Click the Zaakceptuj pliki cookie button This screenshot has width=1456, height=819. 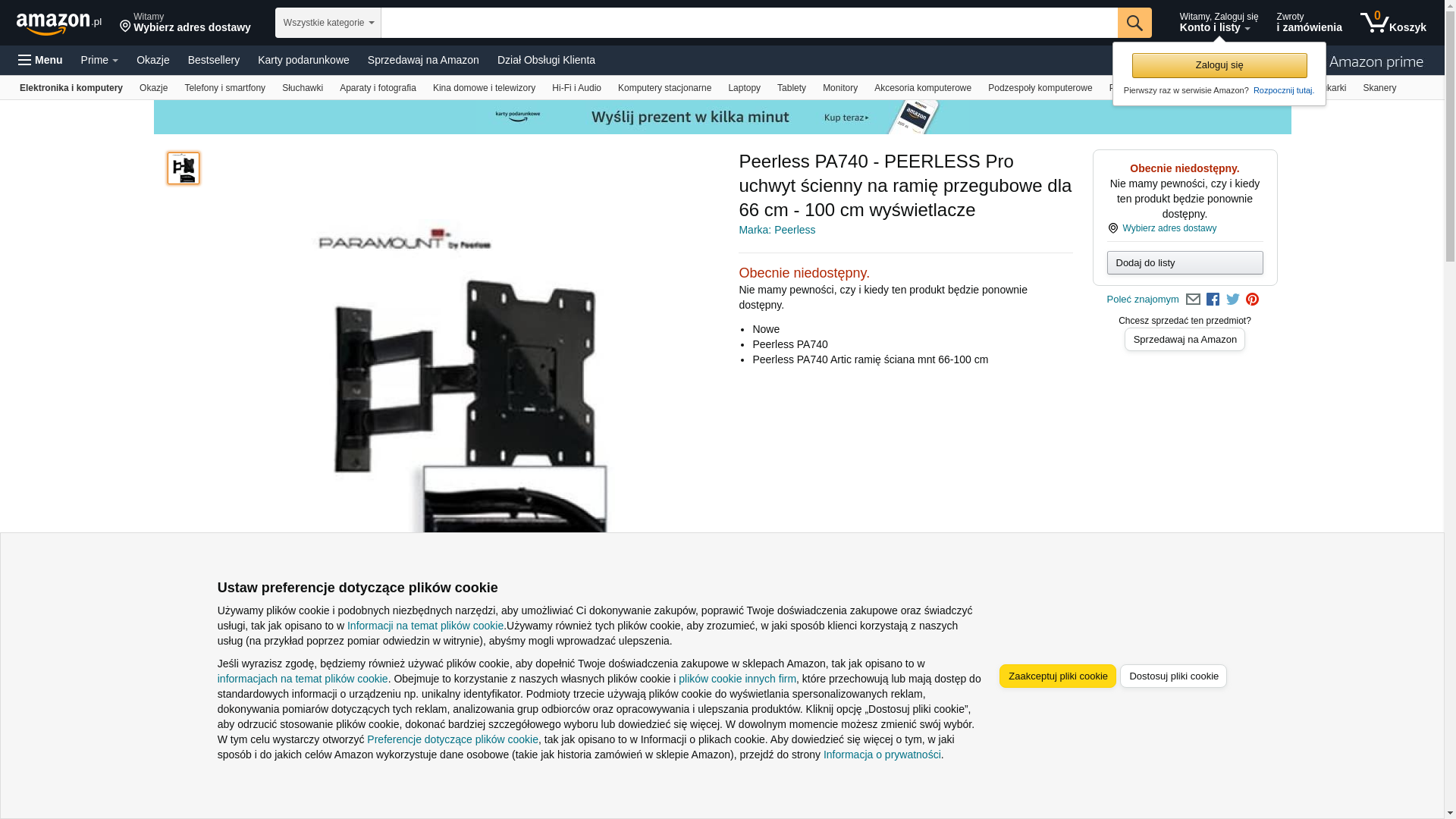point(1058,676)
